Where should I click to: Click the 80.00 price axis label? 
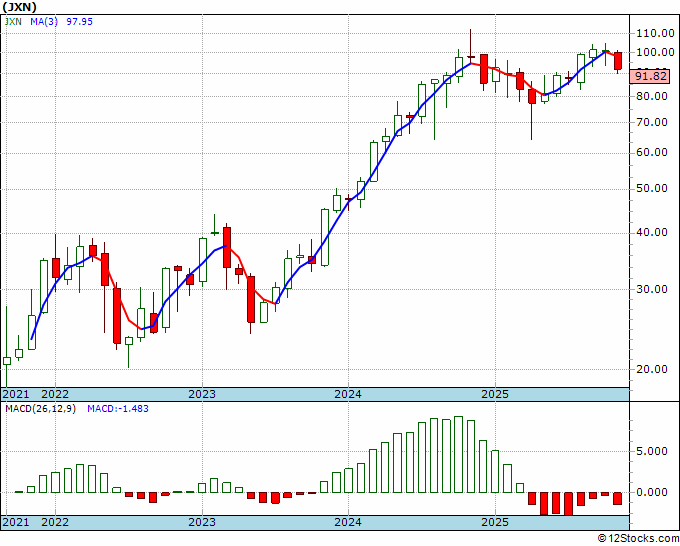651,96
